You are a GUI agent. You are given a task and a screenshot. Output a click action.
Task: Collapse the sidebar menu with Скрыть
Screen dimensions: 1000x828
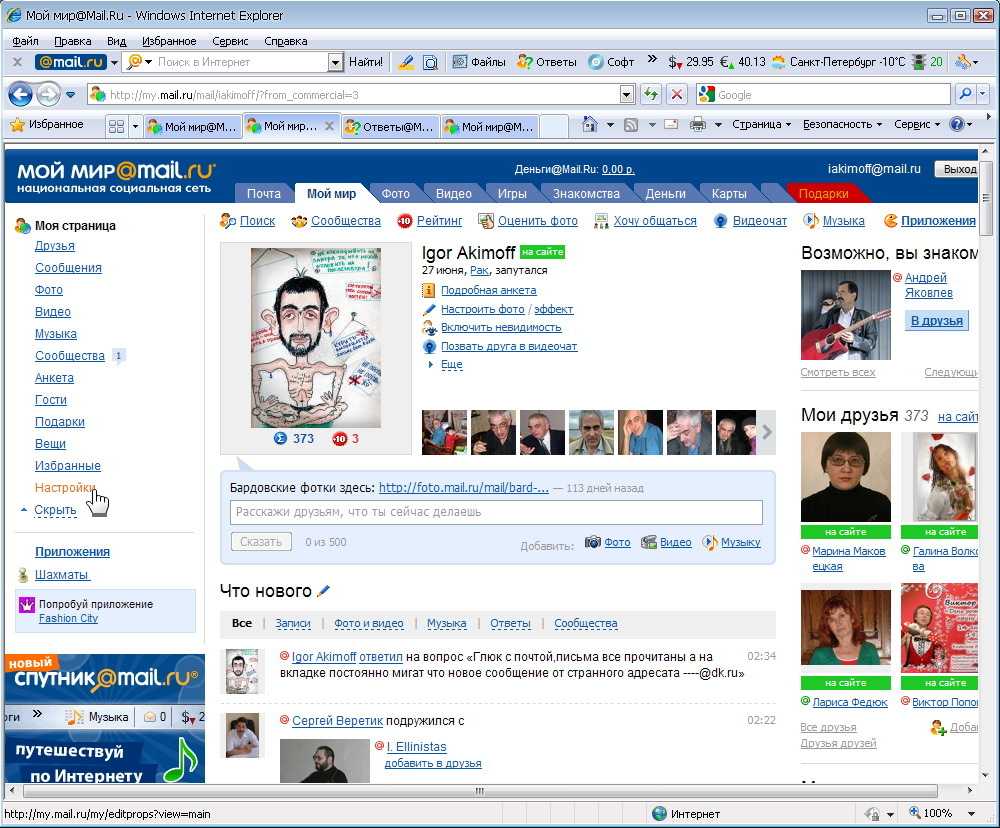55,510
